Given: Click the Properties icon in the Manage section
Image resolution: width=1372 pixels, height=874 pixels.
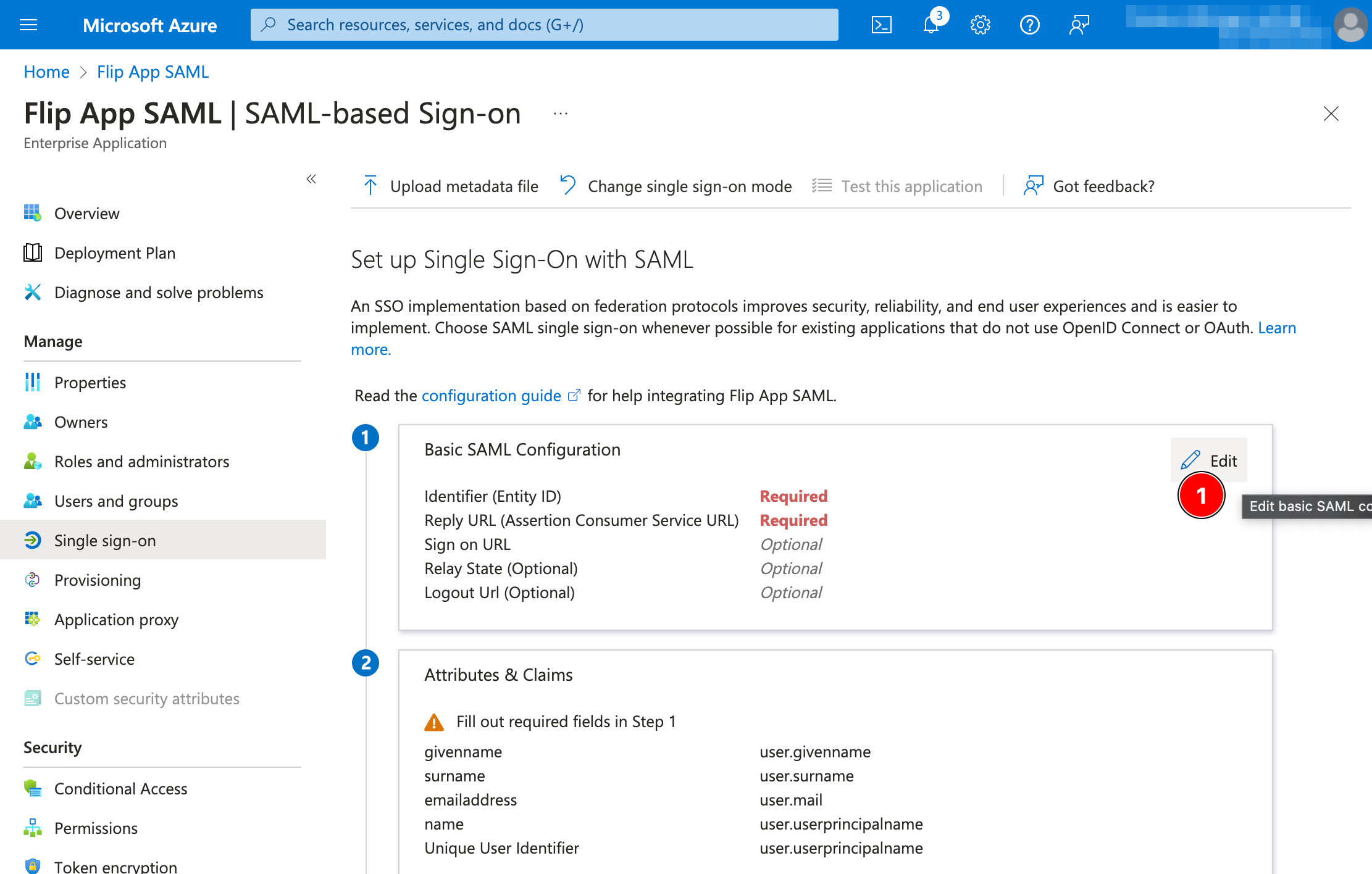Looking at the screenshot, I should click(32, 382).
